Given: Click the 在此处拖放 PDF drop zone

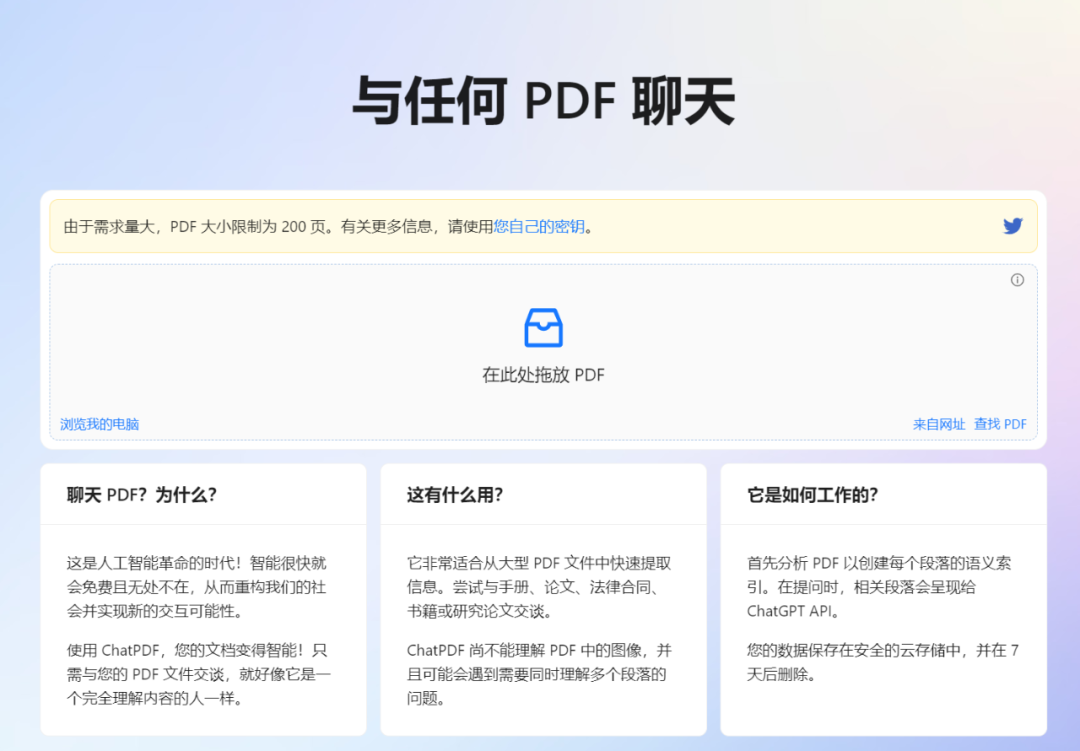Looking at the screenshot, I should 542,375.
